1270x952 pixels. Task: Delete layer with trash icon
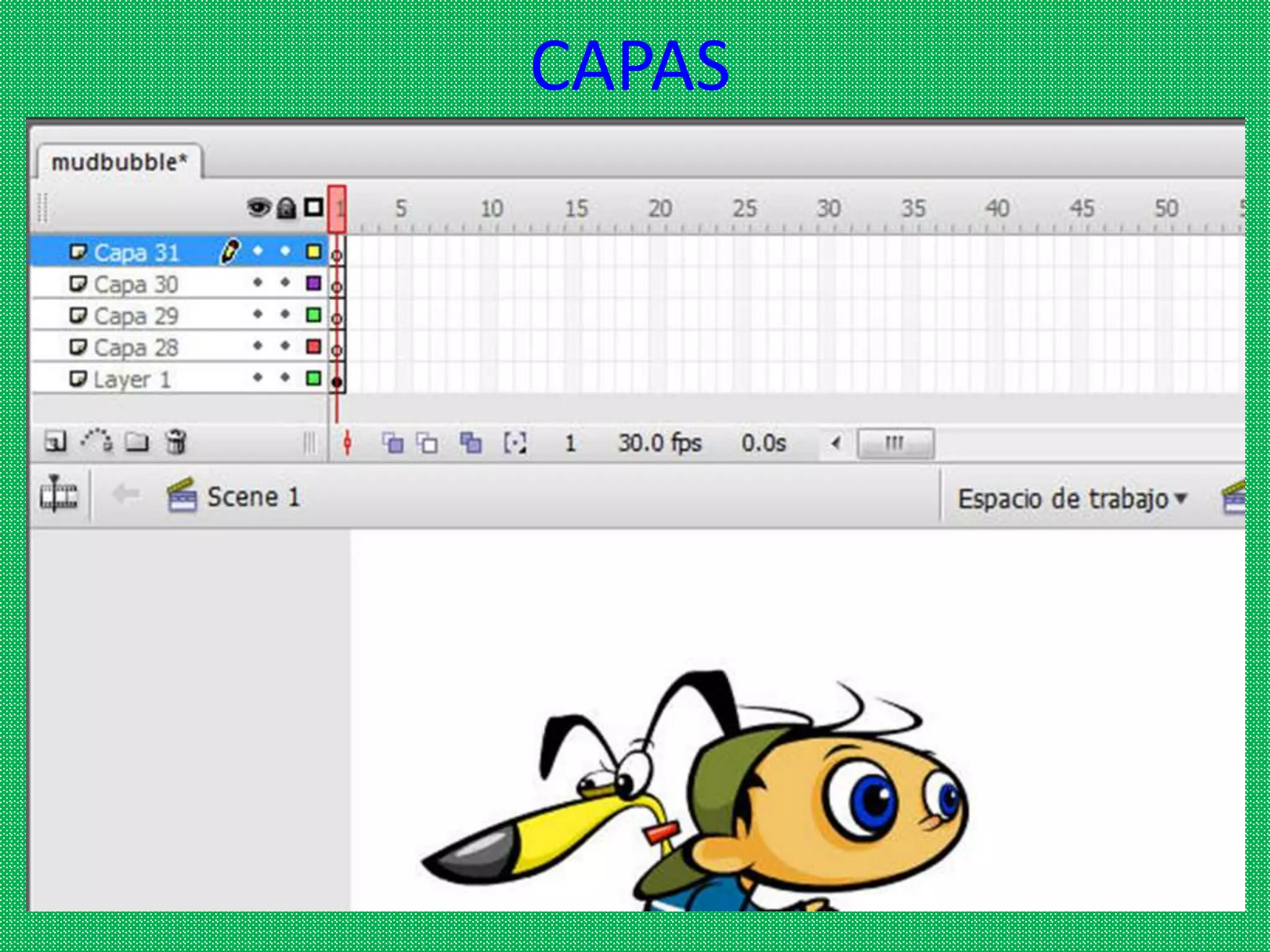(176, 443)
